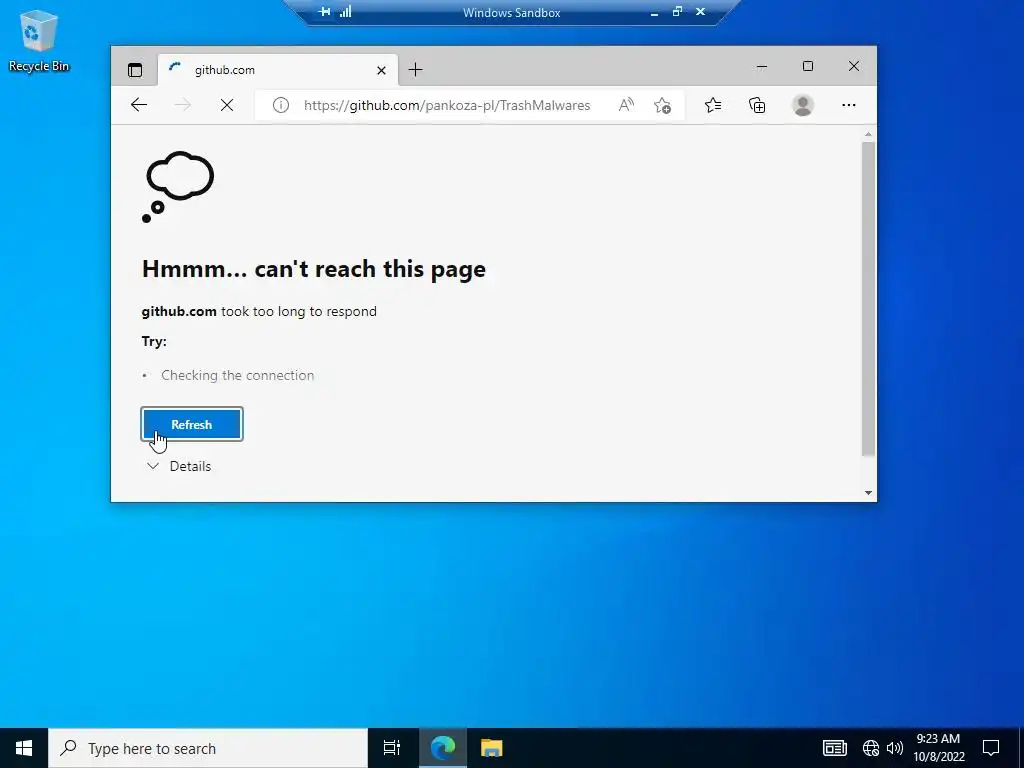The height and width of the screenshot is (768, 1024).
Task: Restore down the Windows Sandbox window
Action: click(677, 12)
